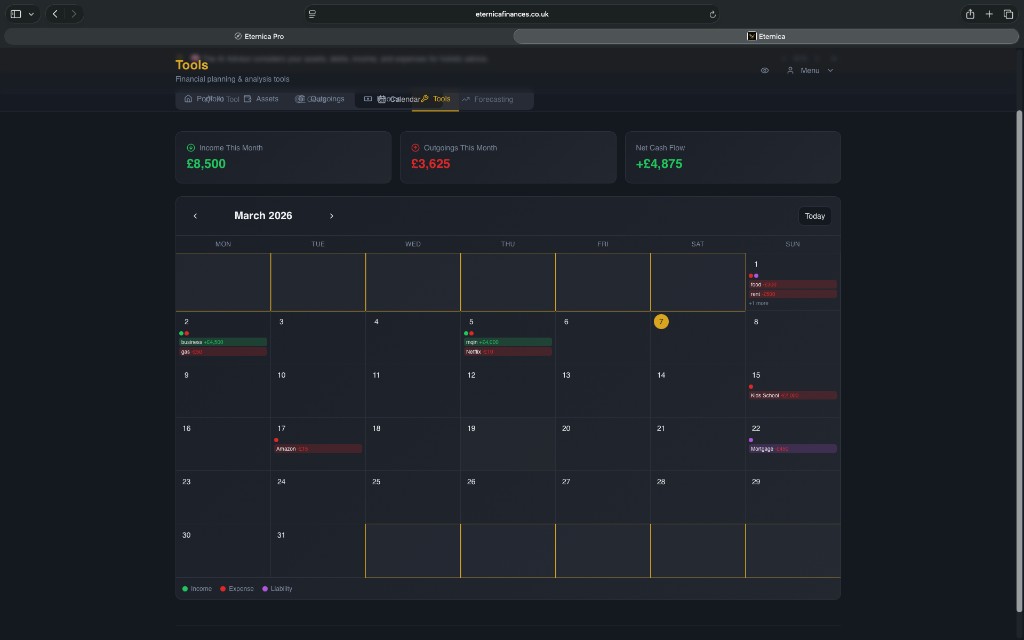1024x640 pixels.
Task: Open the Assets tab icon
Action: click(x=246, y=99)
